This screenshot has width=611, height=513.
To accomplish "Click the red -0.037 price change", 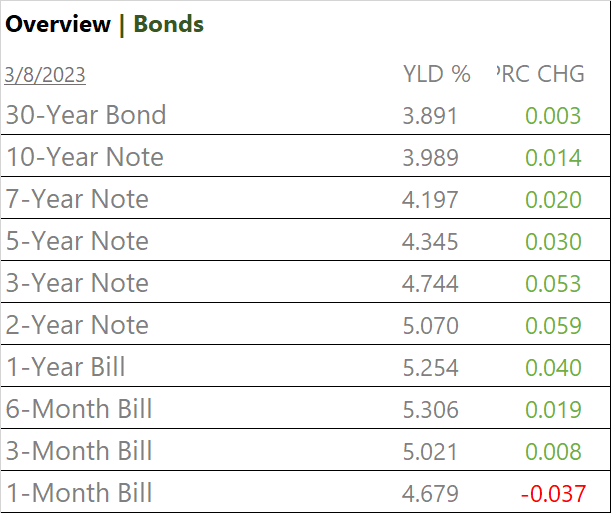I will coord(550,493).
